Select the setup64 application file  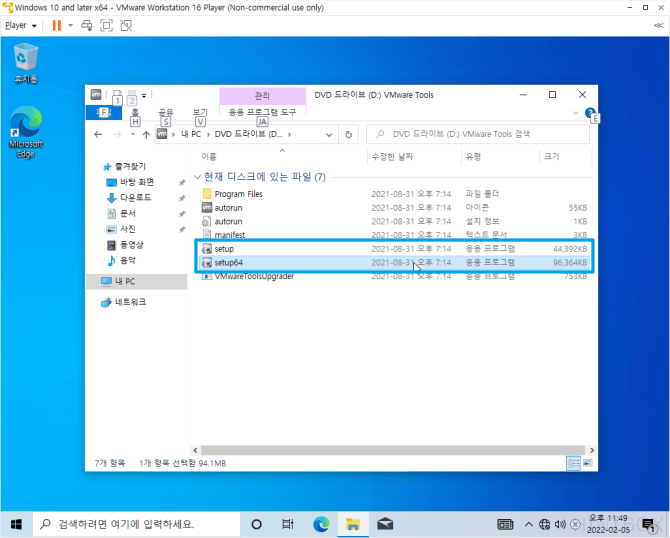394,262
